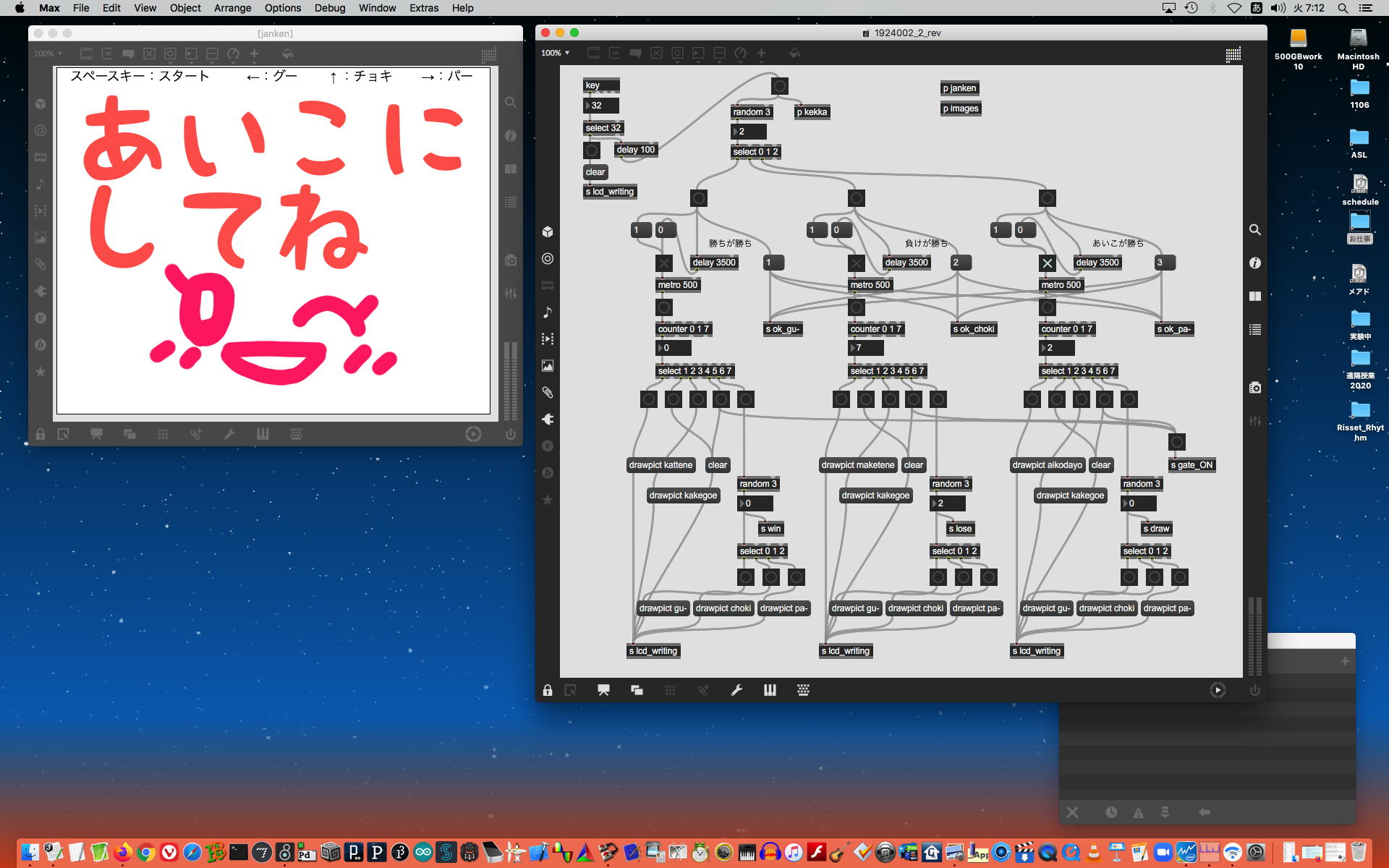Open the images browser icon in the left sidebar
The height and width of the screenshot is (868, 1389).
click(548, 366)
